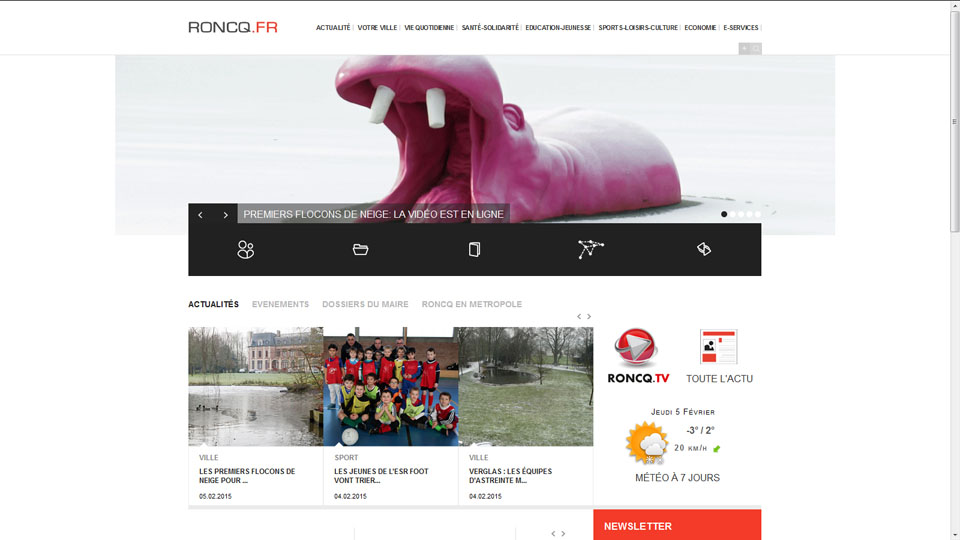Image resolution: width=960 pixels, height=540 pixels.
Task: Click the plus icon under the top menu
Action: tap(744, 48)
